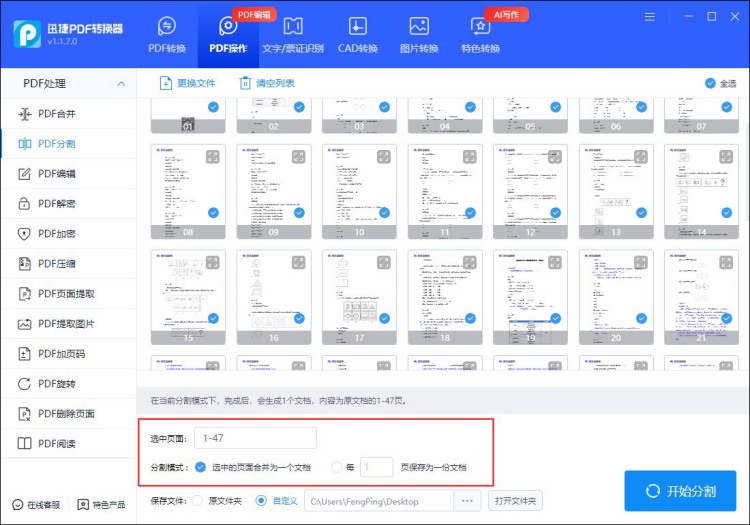Select 原文件夹 as save location
This screenshot has height=525, width=750.
pos(197,501)
